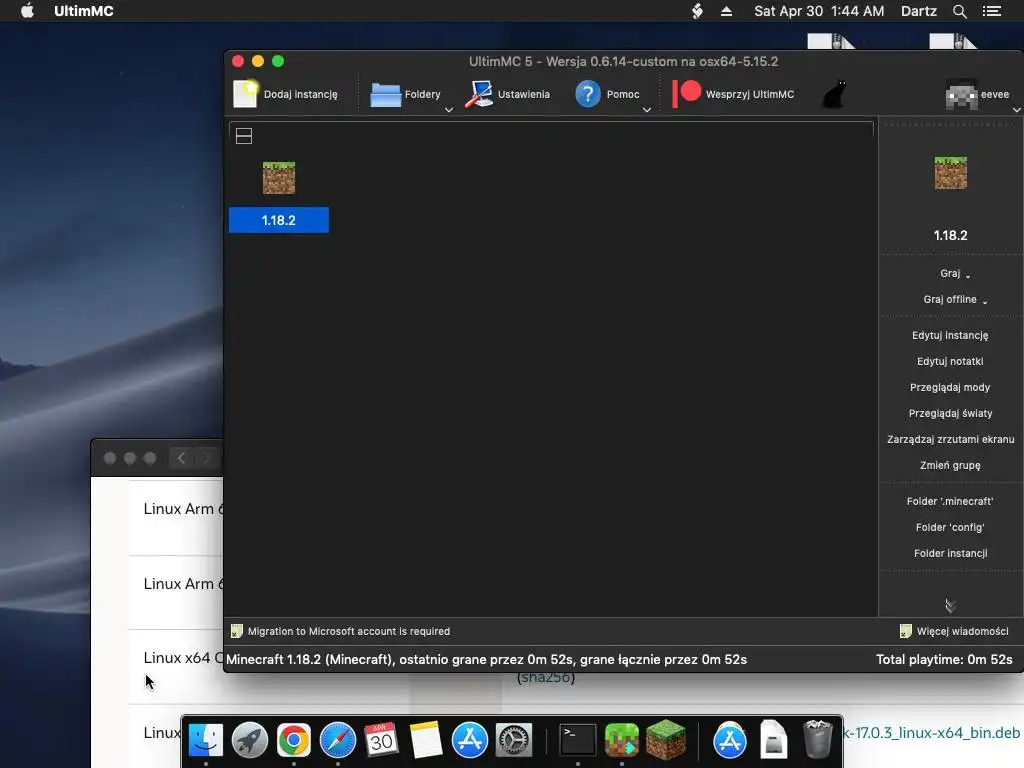Open Finder from the Dock
Screen dimensions: 1024x768
click(x=205, y=741)
